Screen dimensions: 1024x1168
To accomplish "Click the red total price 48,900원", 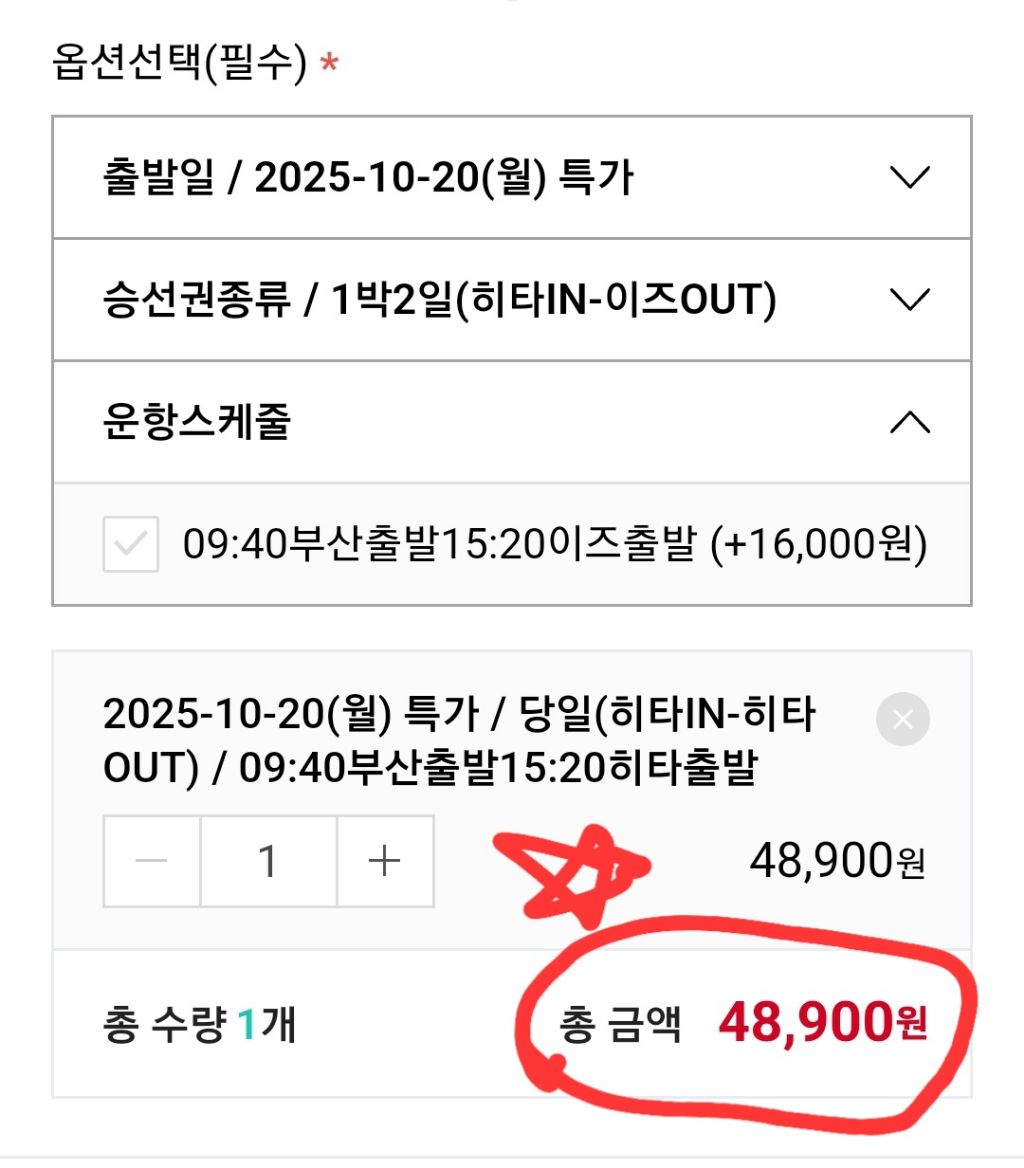I will point(823,1024).
